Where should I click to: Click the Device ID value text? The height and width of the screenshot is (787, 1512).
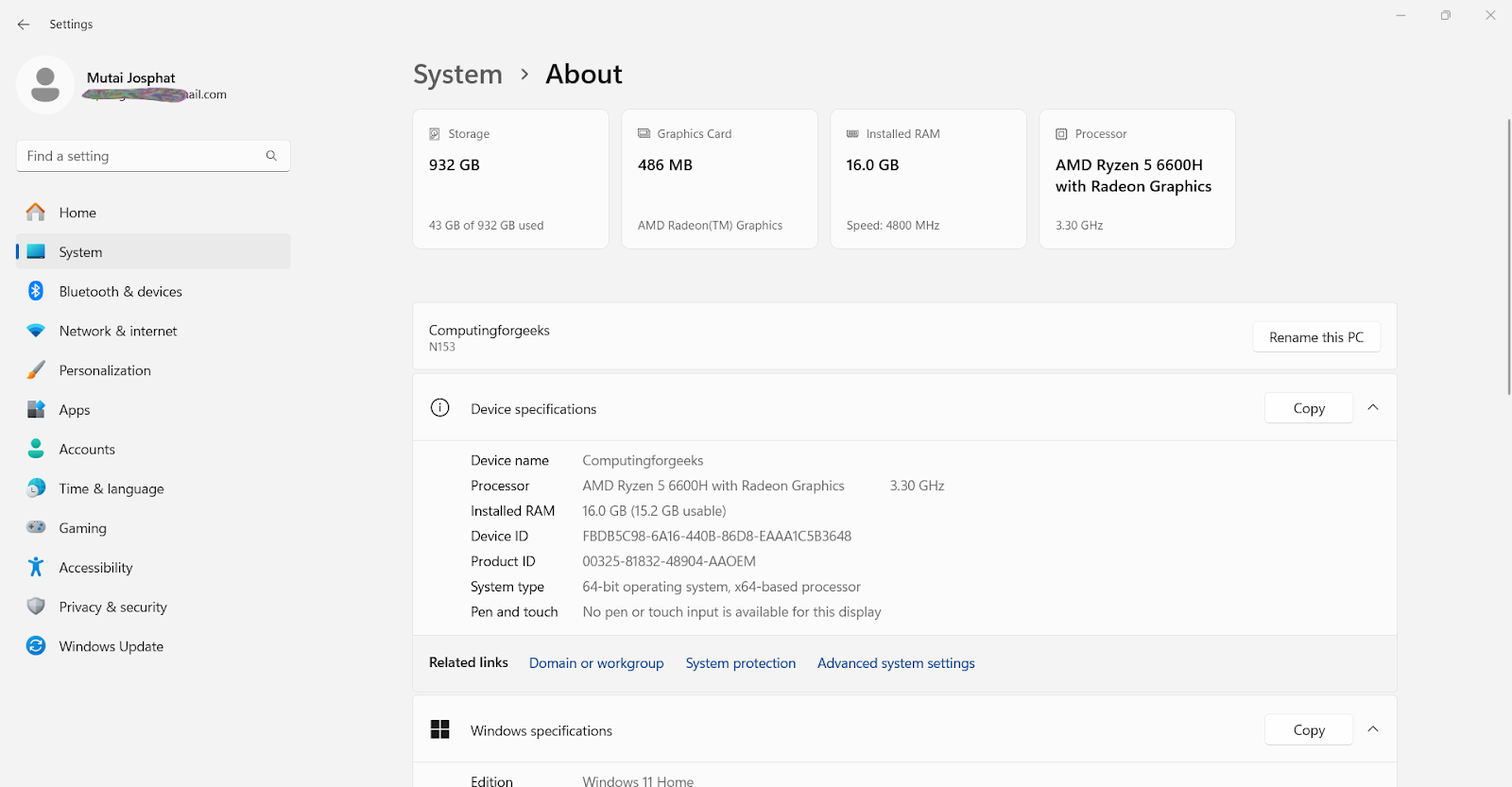tap(716, 536)
